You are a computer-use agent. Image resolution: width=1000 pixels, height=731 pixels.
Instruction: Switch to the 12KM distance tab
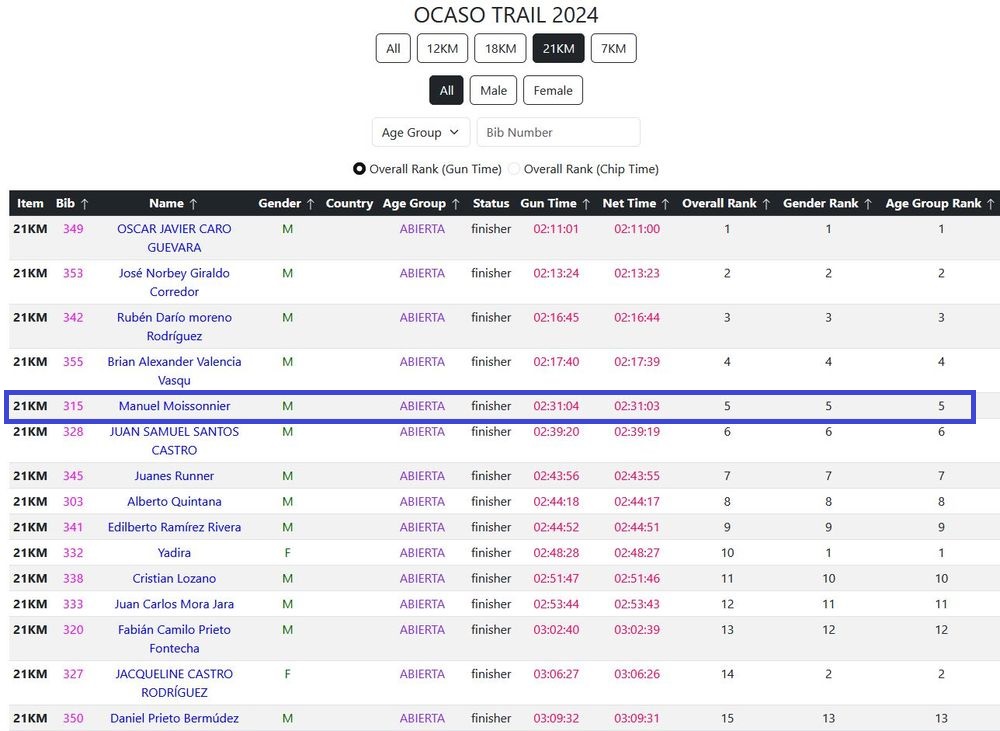coord(442,48)
